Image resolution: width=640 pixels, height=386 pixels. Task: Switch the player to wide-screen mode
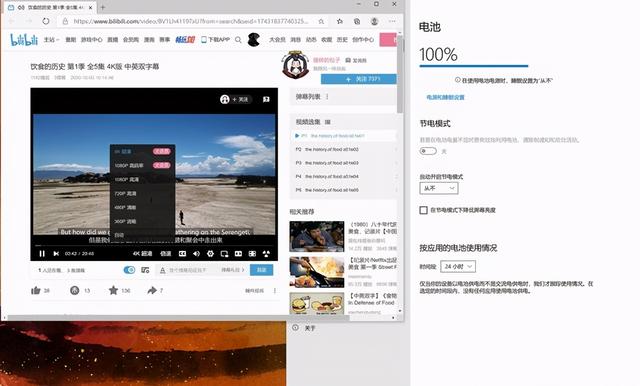[238, 253]
